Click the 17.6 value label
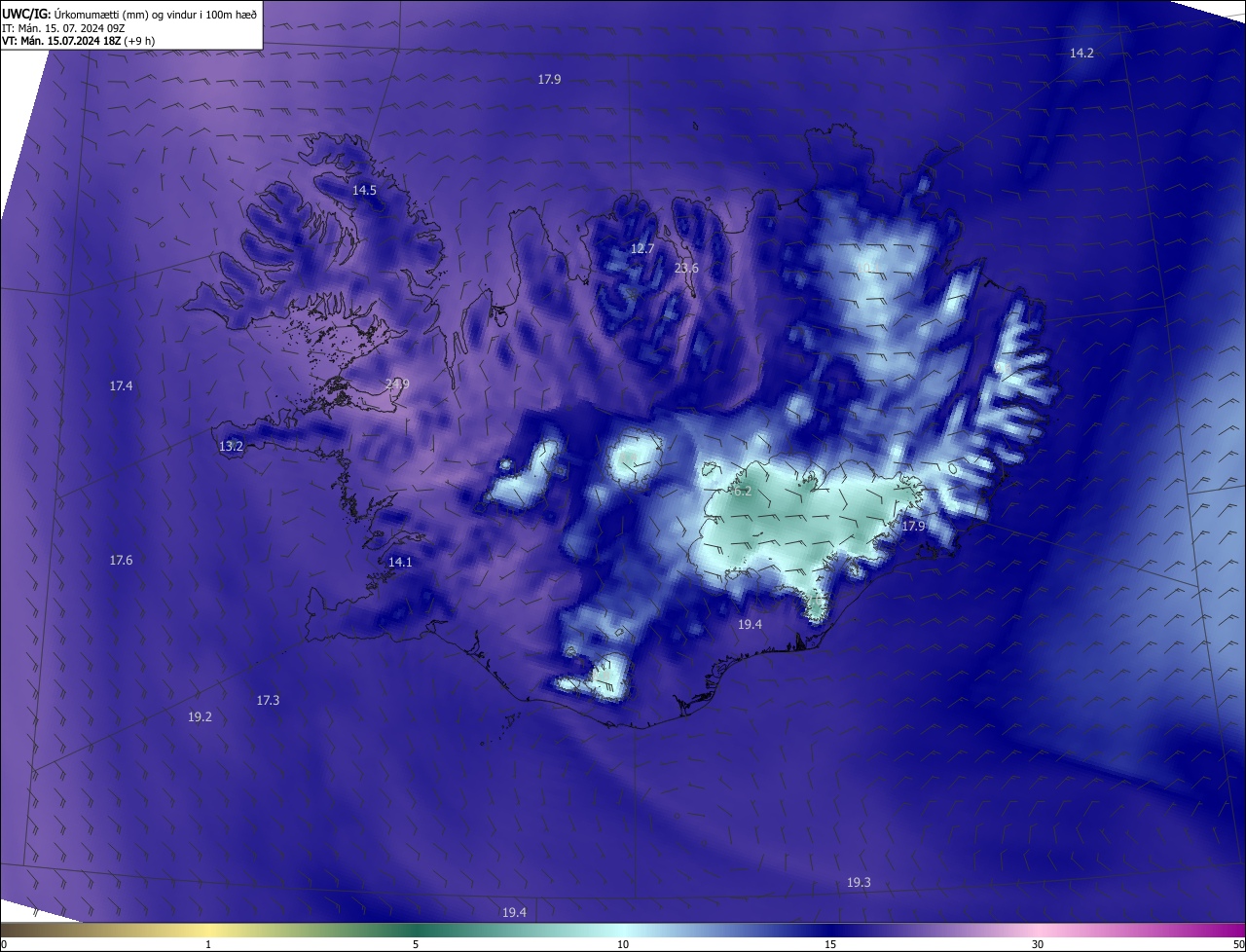The width and height of the screenshot is (1246, 952). coord(121,560)
